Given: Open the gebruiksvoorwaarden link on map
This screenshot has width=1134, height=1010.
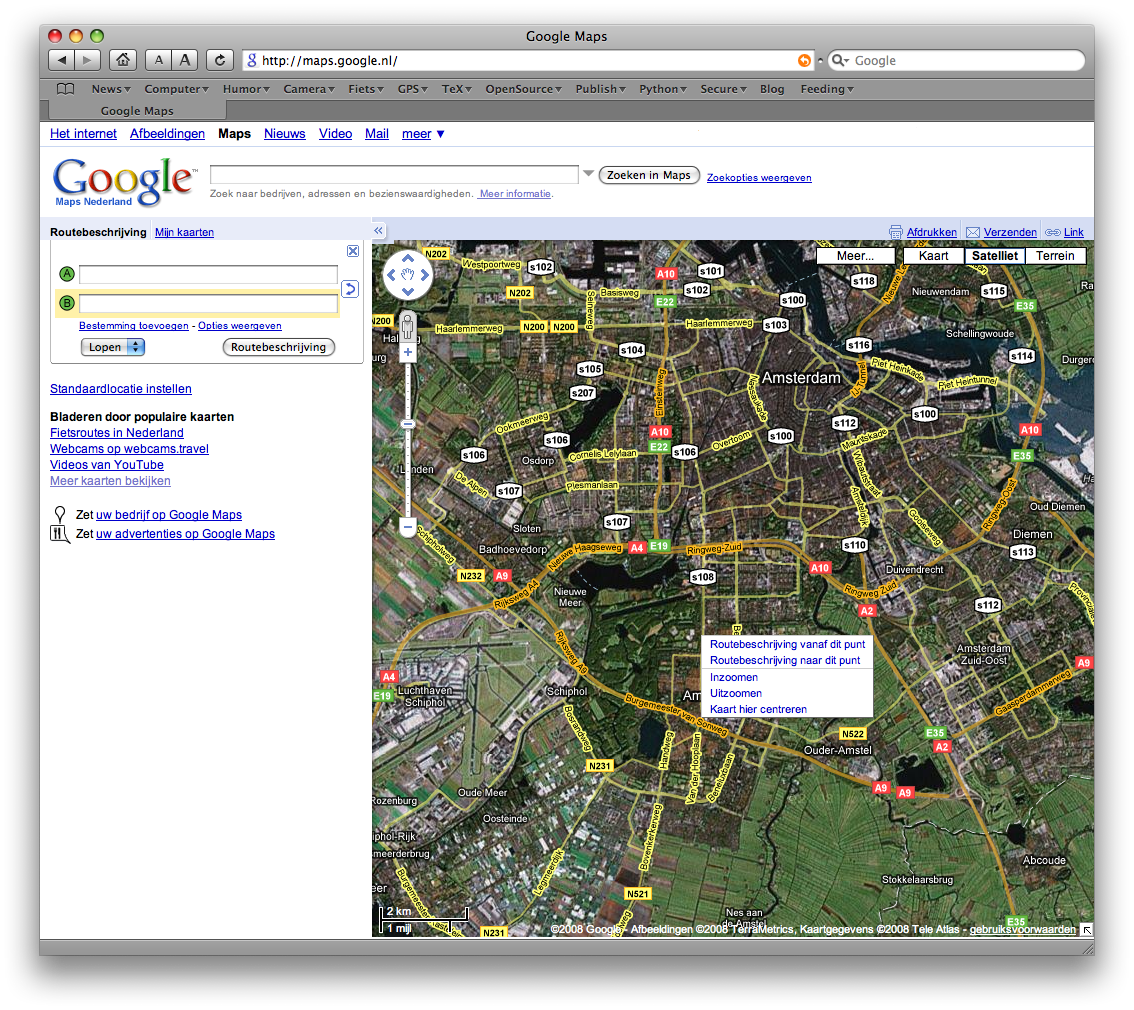Looking at the screenshot, I should (x=1022, y=930).
